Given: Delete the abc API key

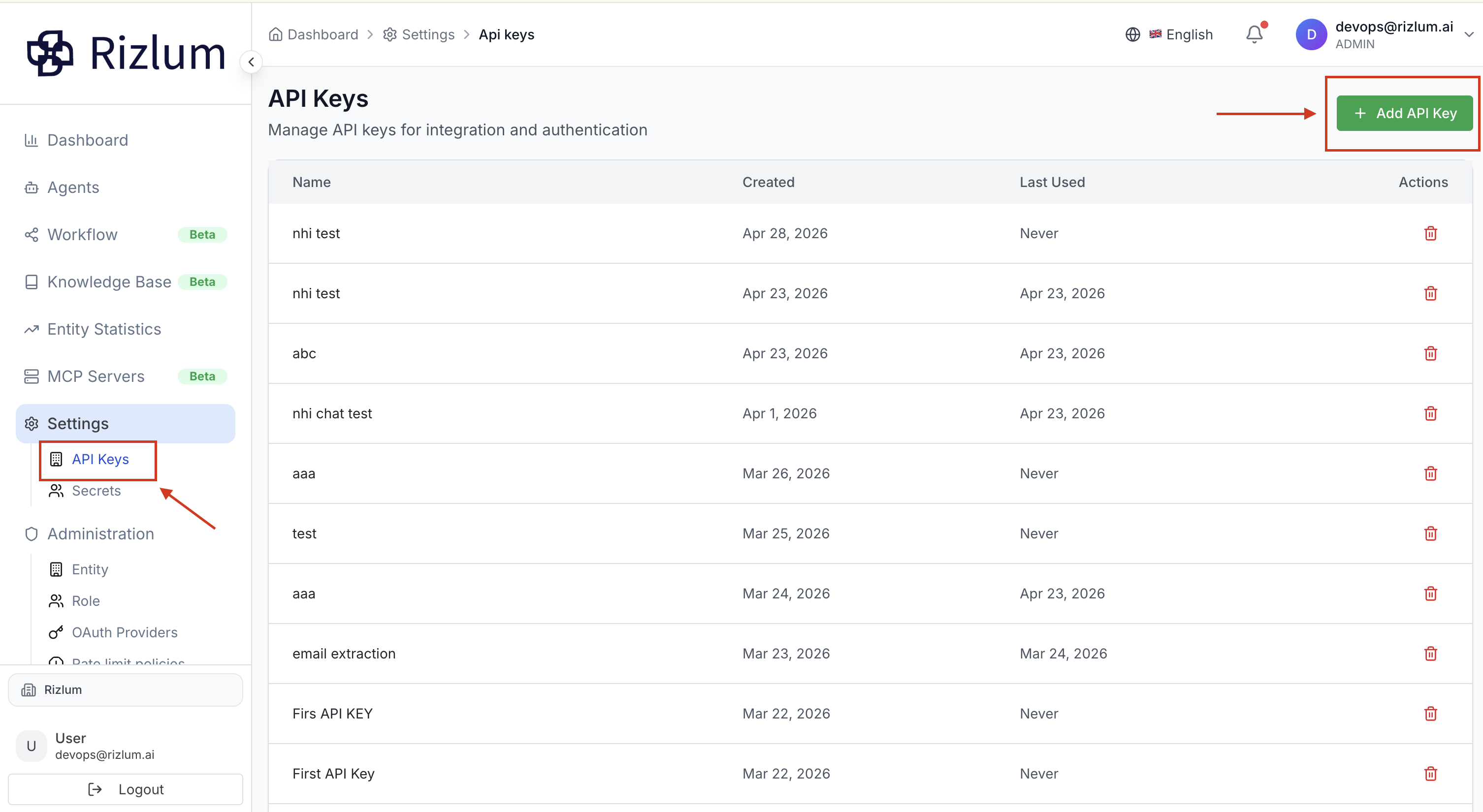Looking at the screenshot, I should point(1430,353).
